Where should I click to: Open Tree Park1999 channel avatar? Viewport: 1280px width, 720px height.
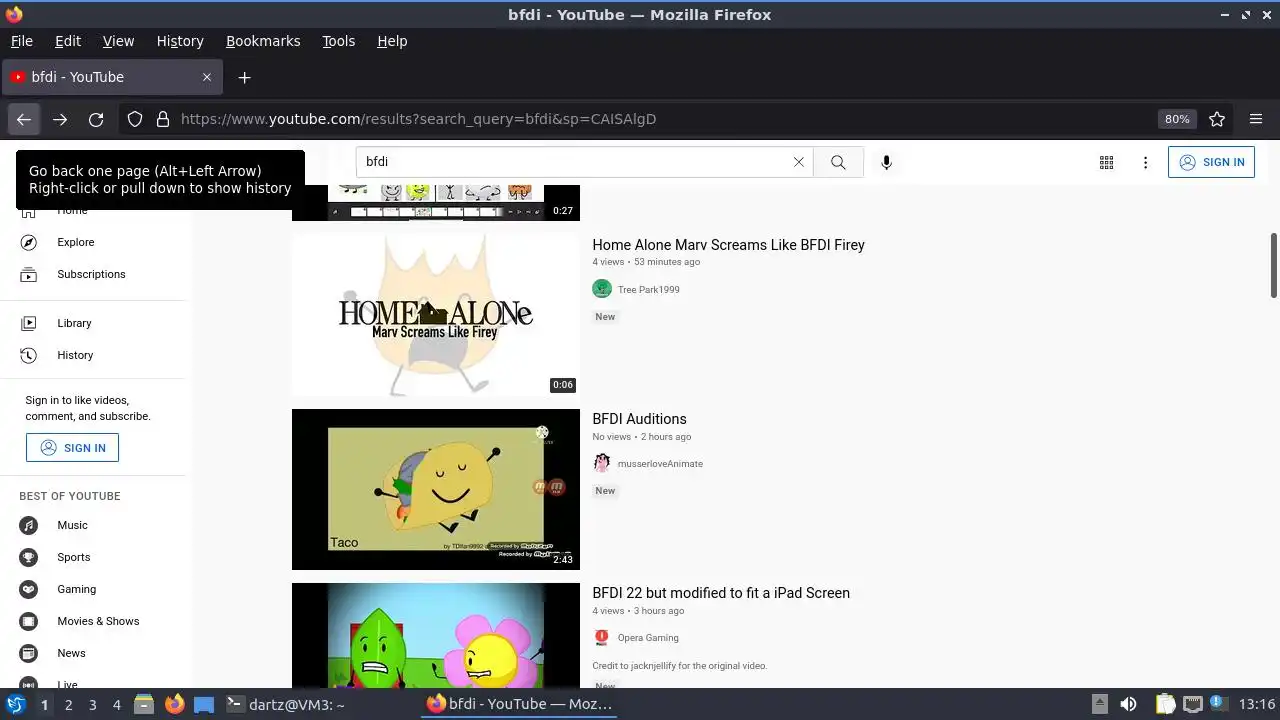(x=602, y=289)
